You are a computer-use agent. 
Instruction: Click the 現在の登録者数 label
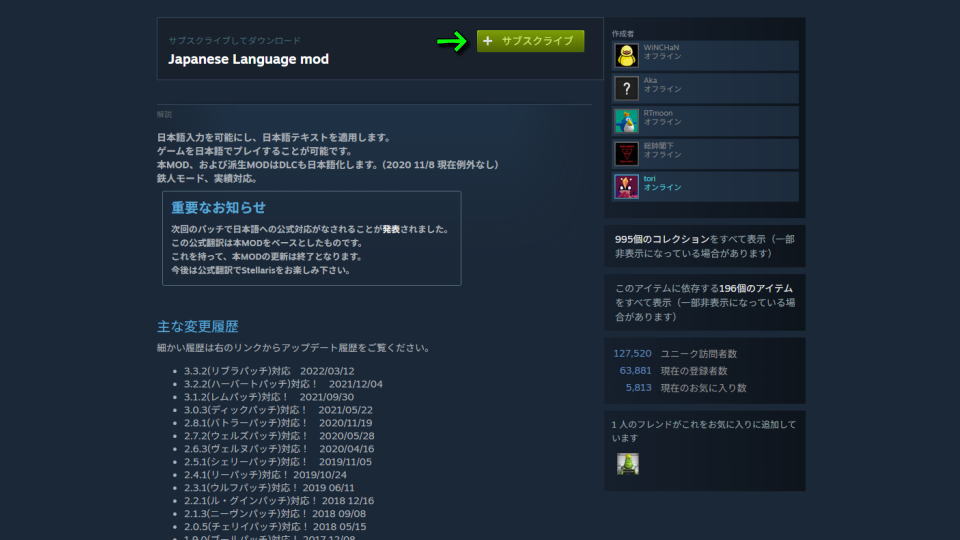coord(694,371)
